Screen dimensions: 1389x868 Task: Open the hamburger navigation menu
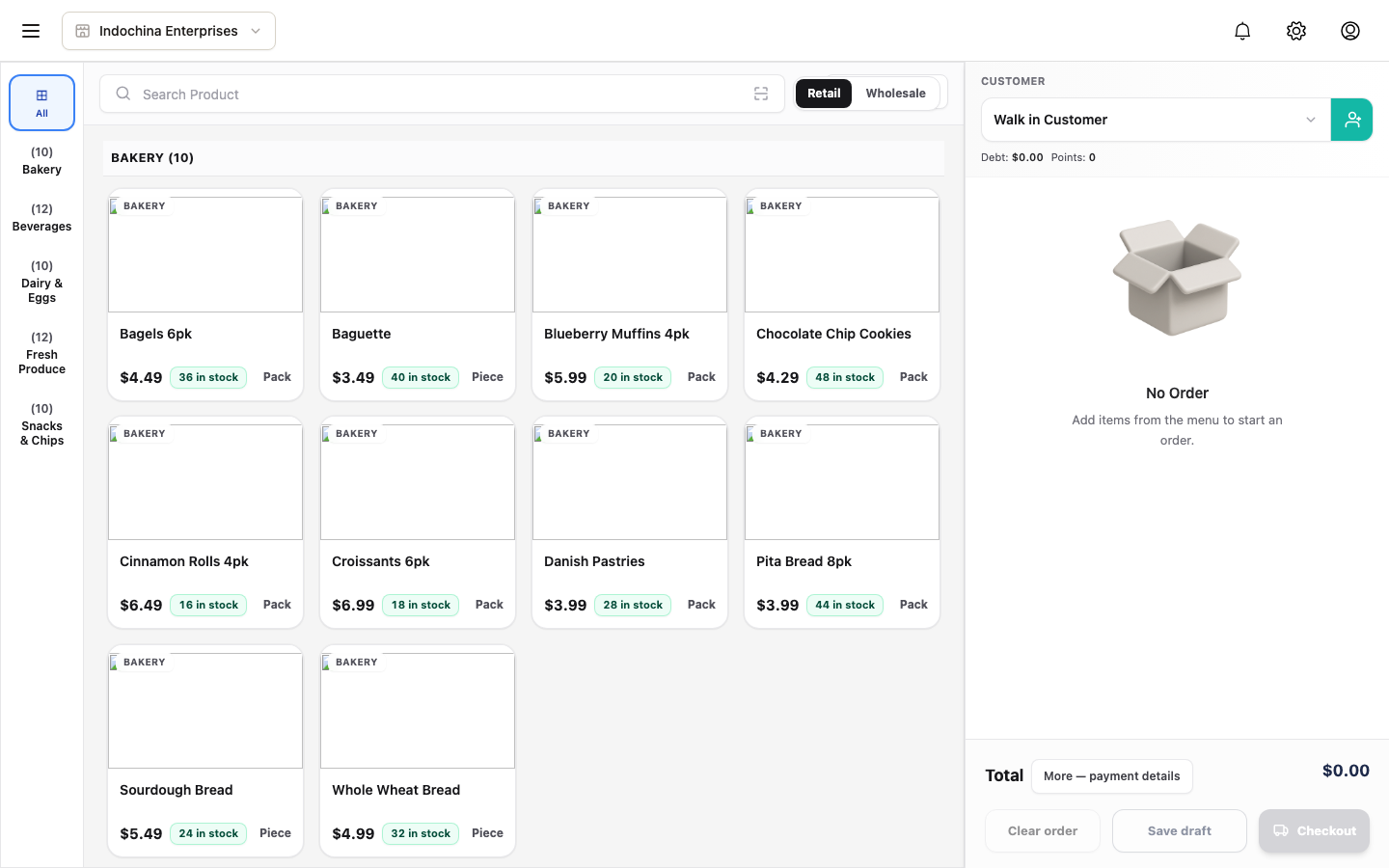coord(31,31)
